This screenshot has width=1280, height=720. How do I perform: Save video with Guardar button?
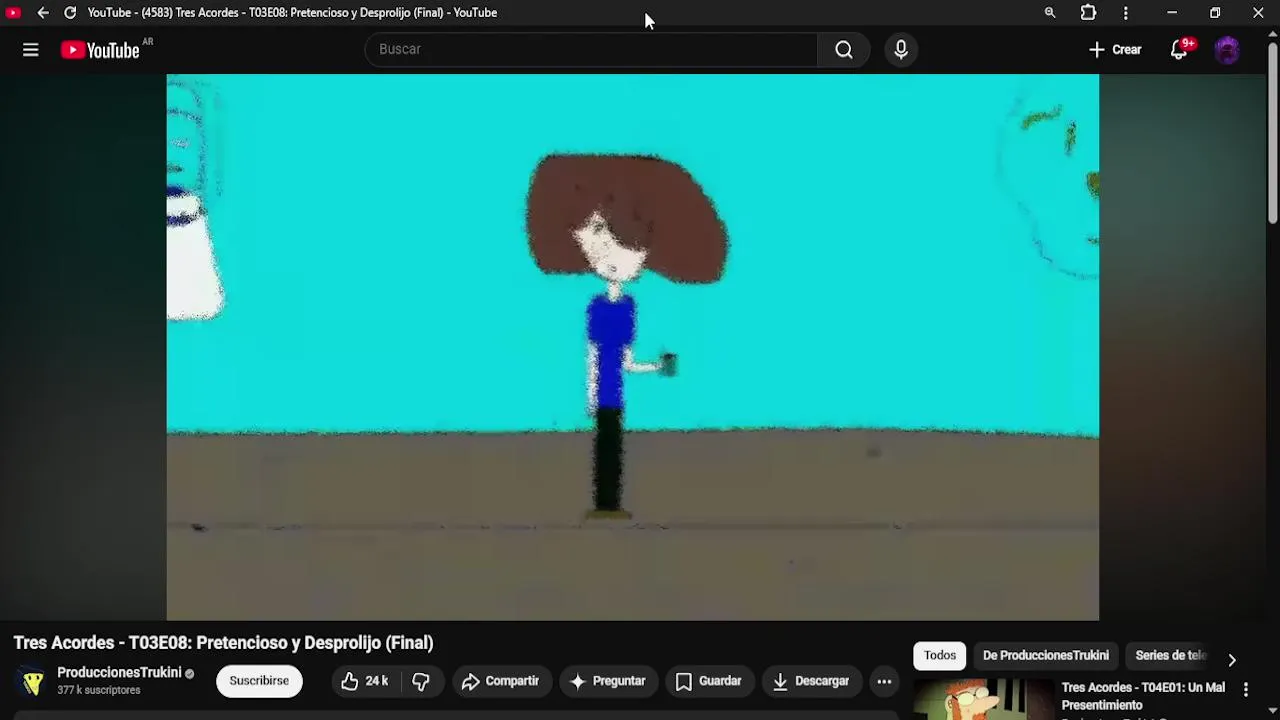(x=708, y=681)
